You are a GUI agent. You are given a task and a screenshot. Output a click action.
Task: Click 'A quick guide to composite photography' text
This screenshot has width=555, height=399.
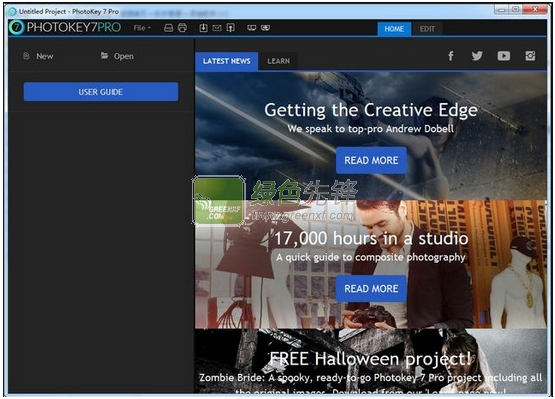pyautogui.click(x=371, y=257)
